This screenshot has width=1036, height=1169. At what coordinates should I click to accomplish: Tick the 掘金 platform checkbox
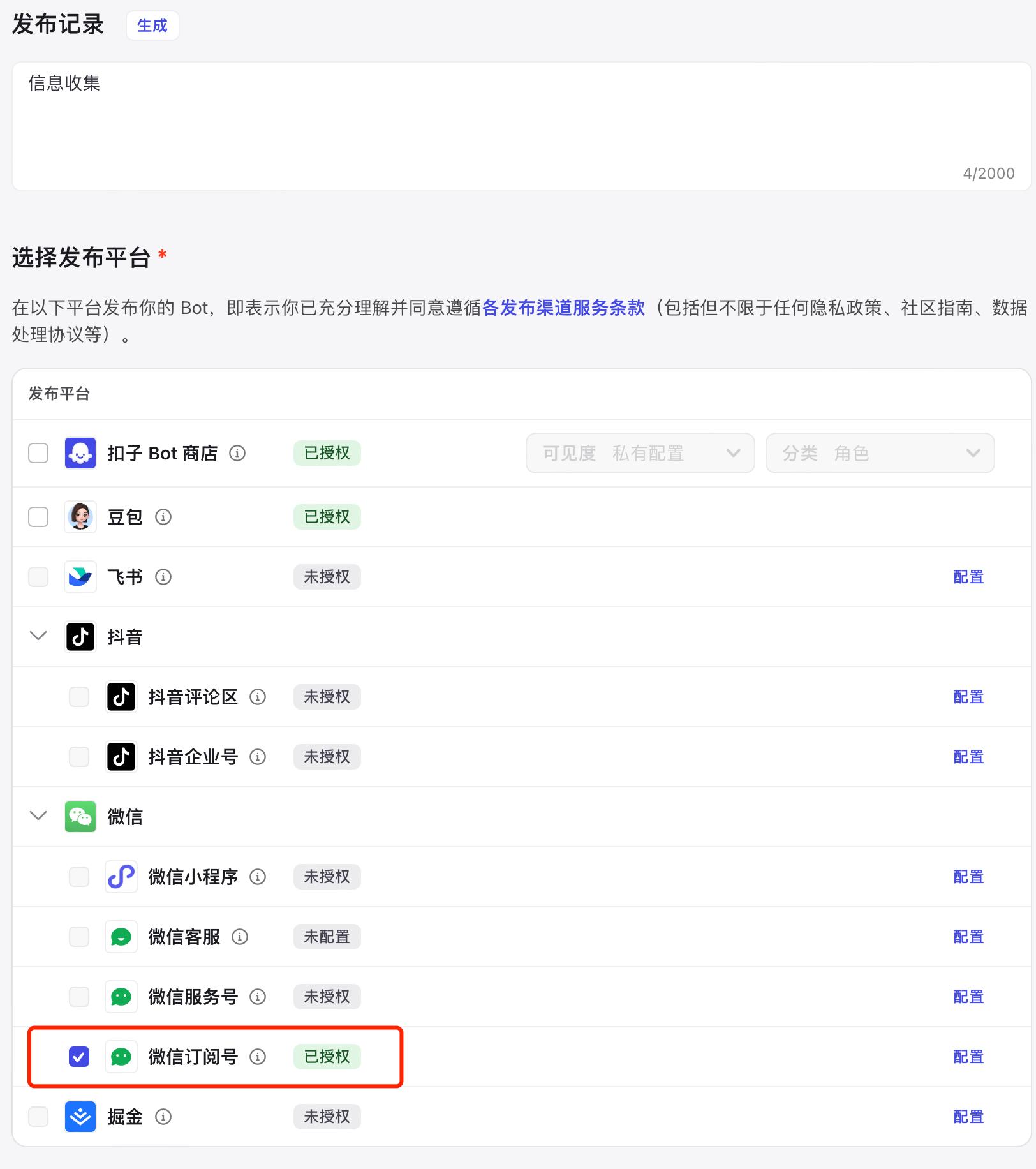(38, 1117)
